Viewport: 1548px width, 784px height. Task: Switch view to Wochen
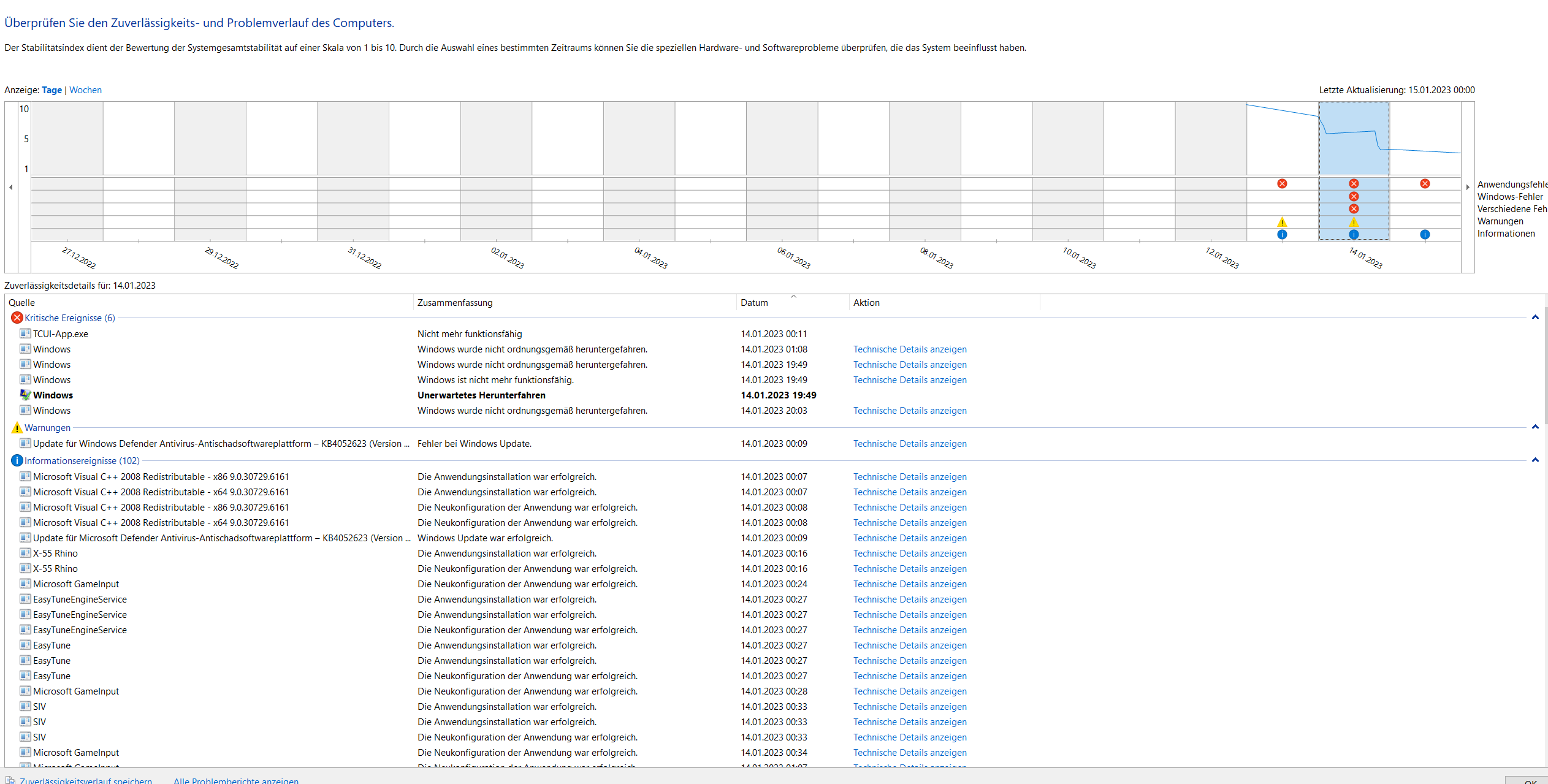[85, 90]
